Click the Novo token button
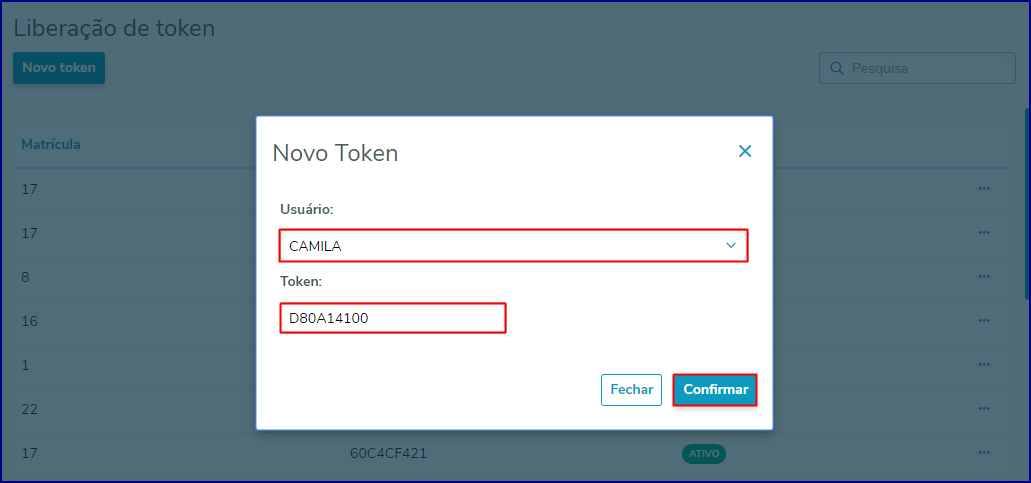This screenshot has width=1031, height=483. (59, 68)
